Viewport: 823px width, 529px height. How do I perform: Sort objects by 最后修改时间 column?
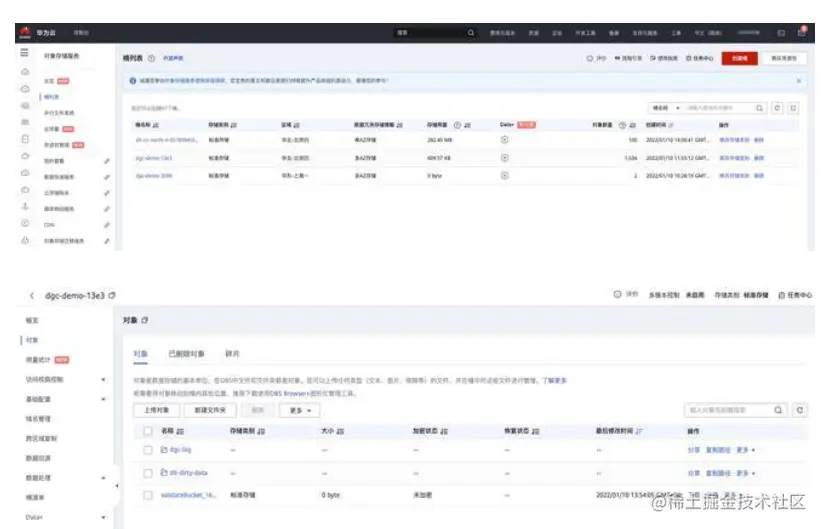[x=639, y=431]
